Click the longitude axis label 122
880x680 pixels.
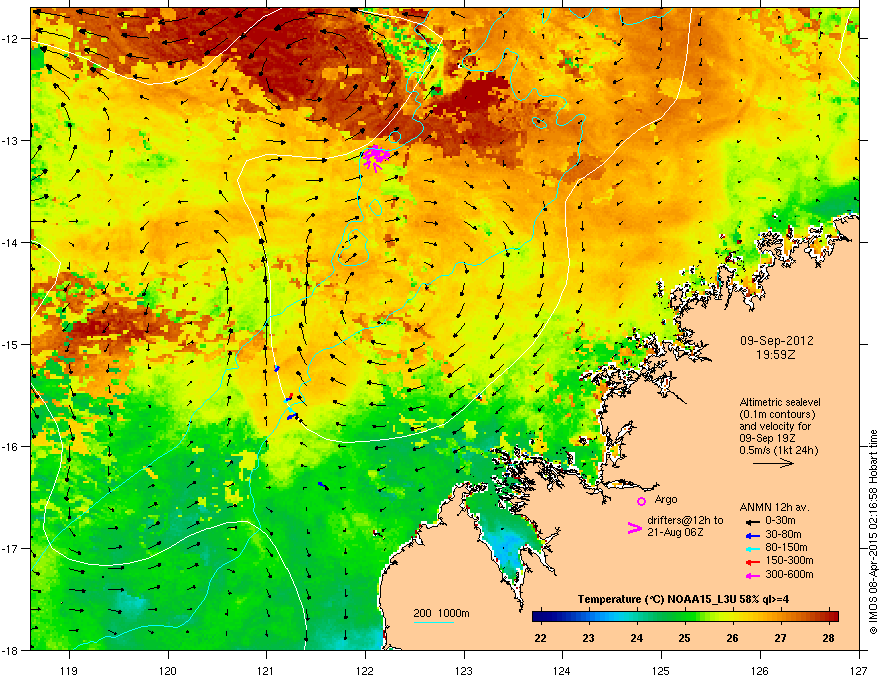(x=365, y=670)
